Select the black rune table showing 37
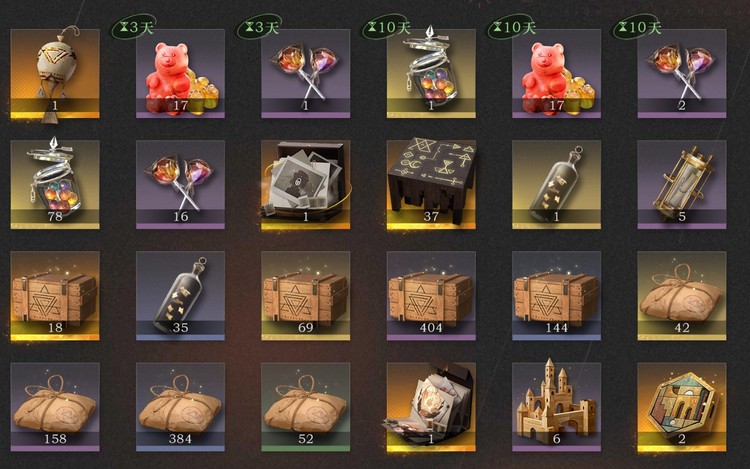The width and height of the screenshot is (750, 469). pos(431,185)
